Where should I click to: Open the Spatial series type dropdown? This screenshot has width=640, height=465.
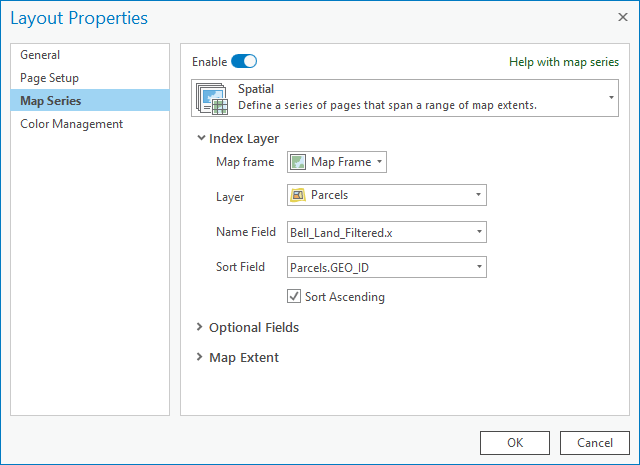(x=405, y=98)
